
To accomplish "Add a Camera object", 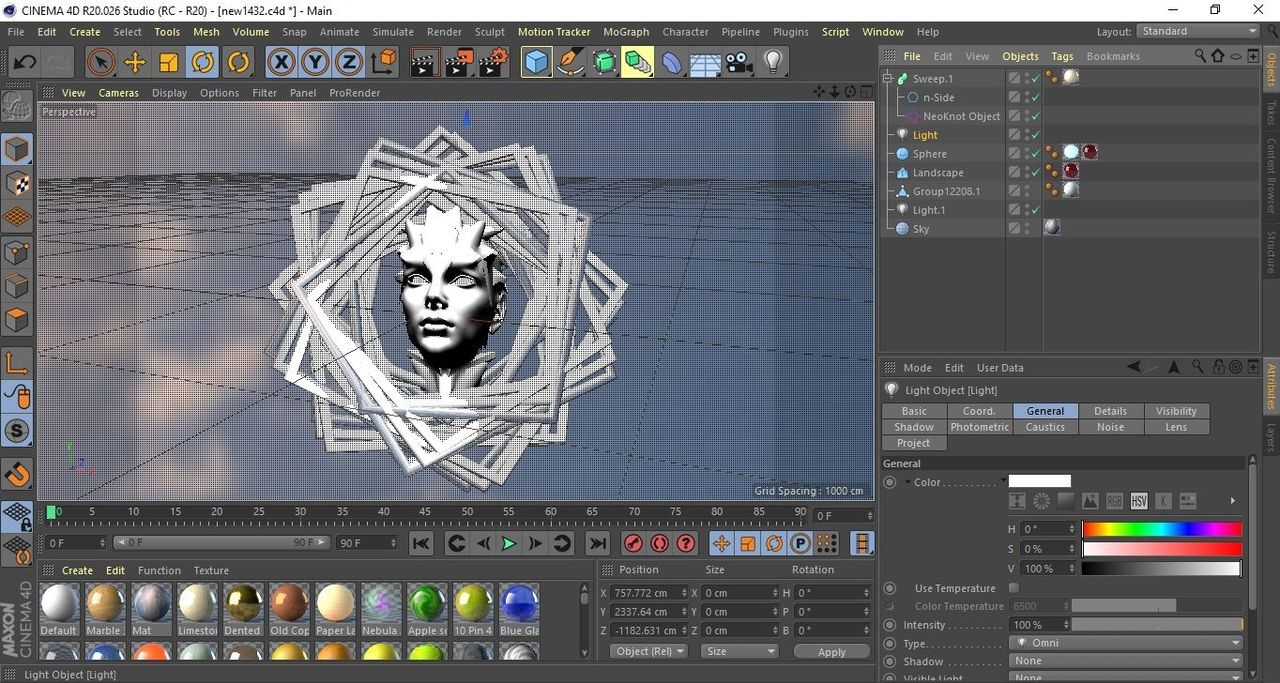I will [x=739, y=62].
